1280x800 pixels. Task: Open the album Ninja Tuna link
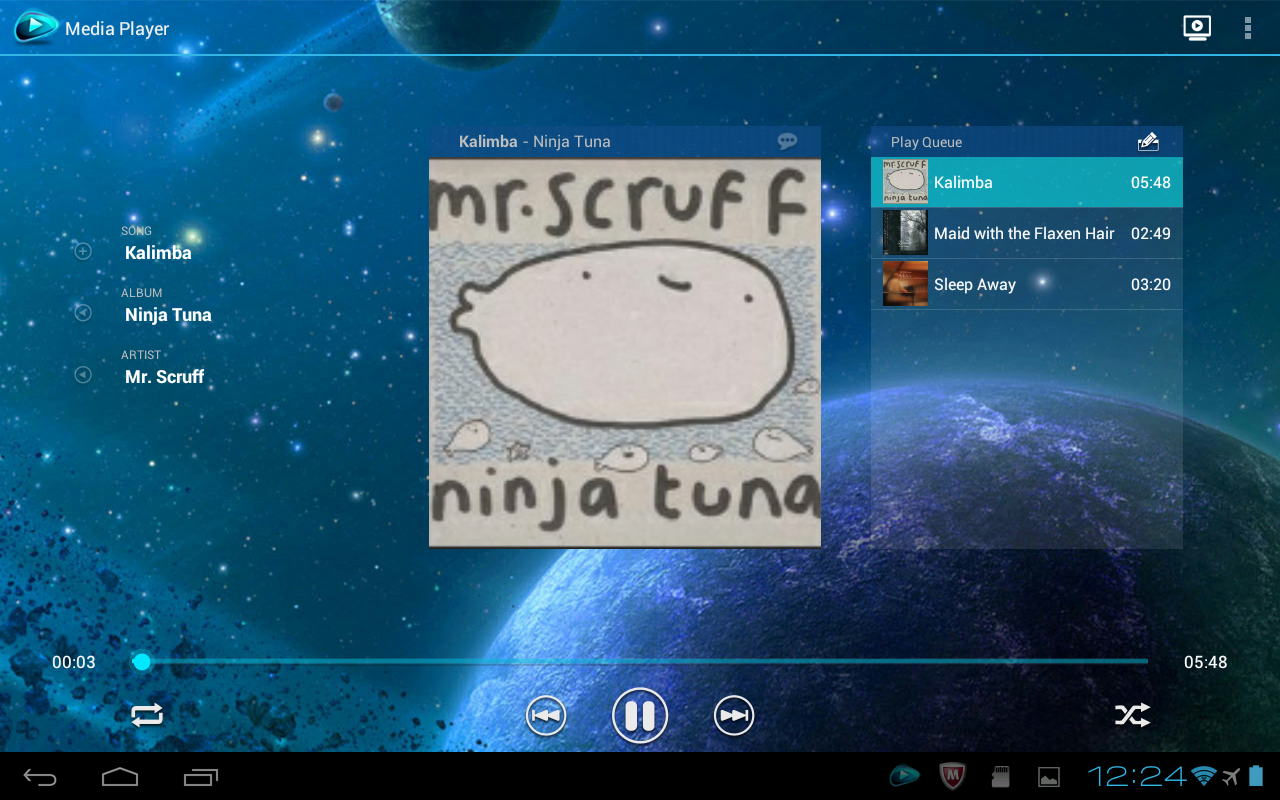[x=168, y=315]
